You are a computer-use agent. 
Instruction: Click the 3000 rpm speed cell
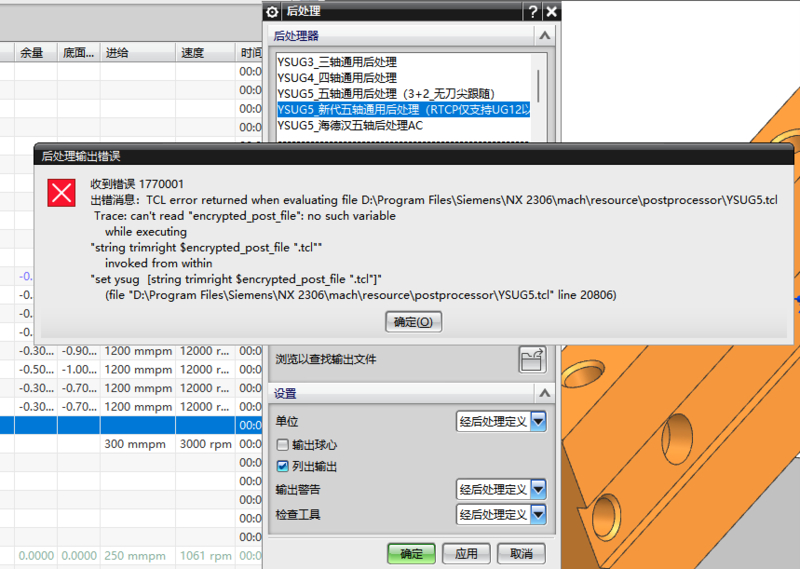[206, 444]
